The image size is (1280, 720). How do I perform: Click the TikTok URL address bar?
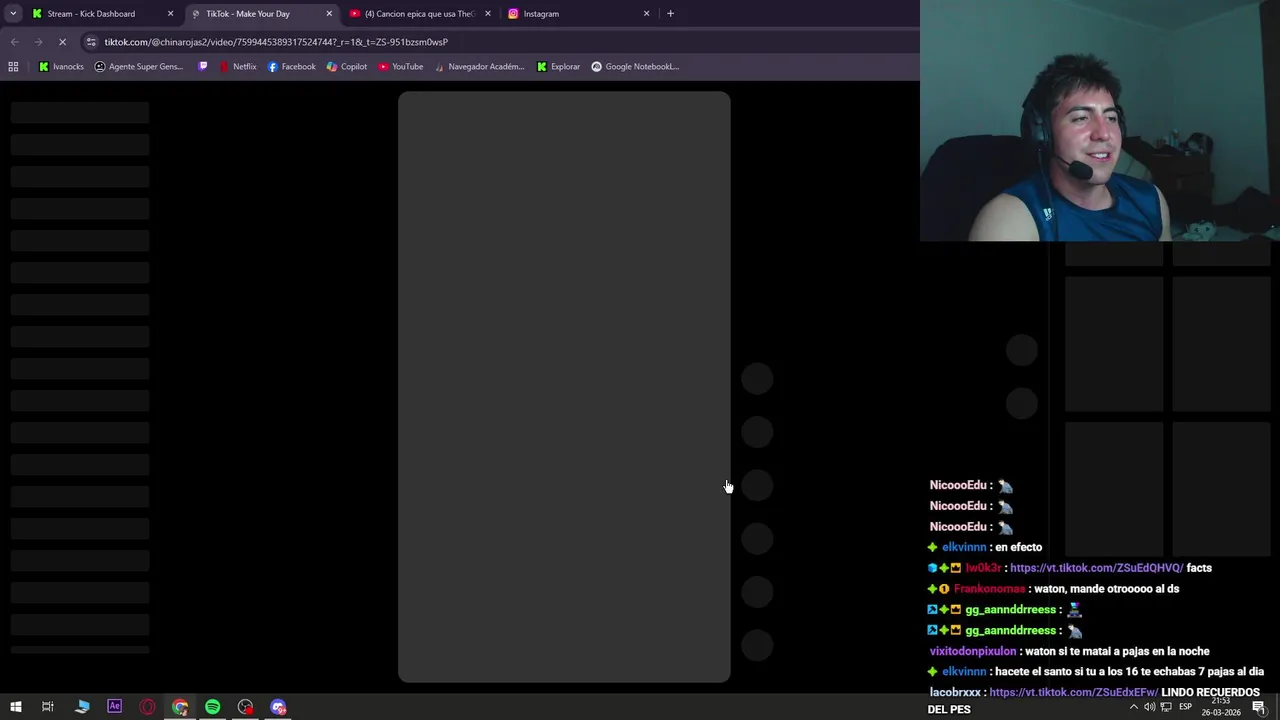[x=500, y=42]
